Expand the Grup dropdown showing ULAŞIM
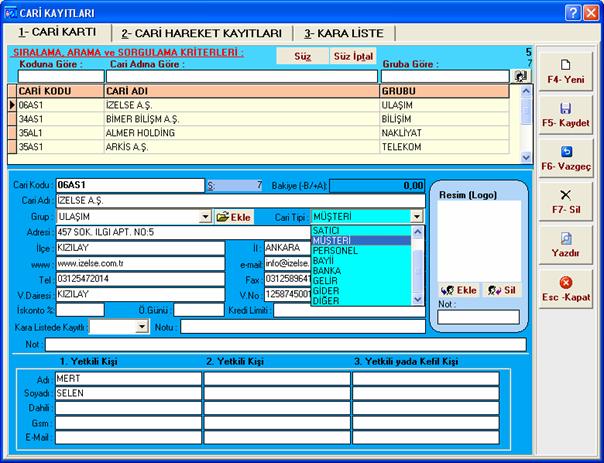The width and height of the screenshot is (604, 463). (x=206, y=217)
